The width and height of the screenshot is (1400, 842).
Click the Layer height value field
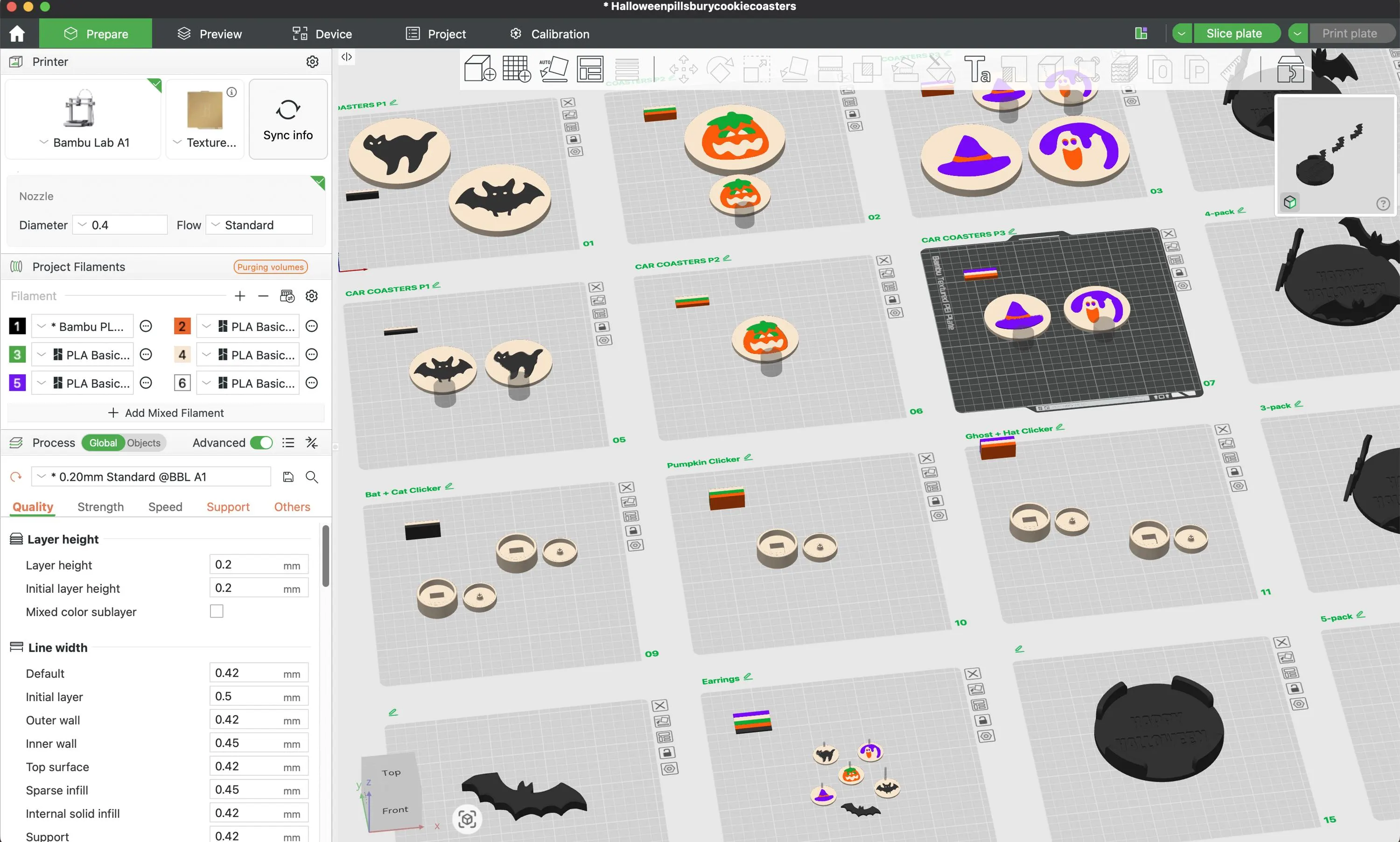(259, 565)
